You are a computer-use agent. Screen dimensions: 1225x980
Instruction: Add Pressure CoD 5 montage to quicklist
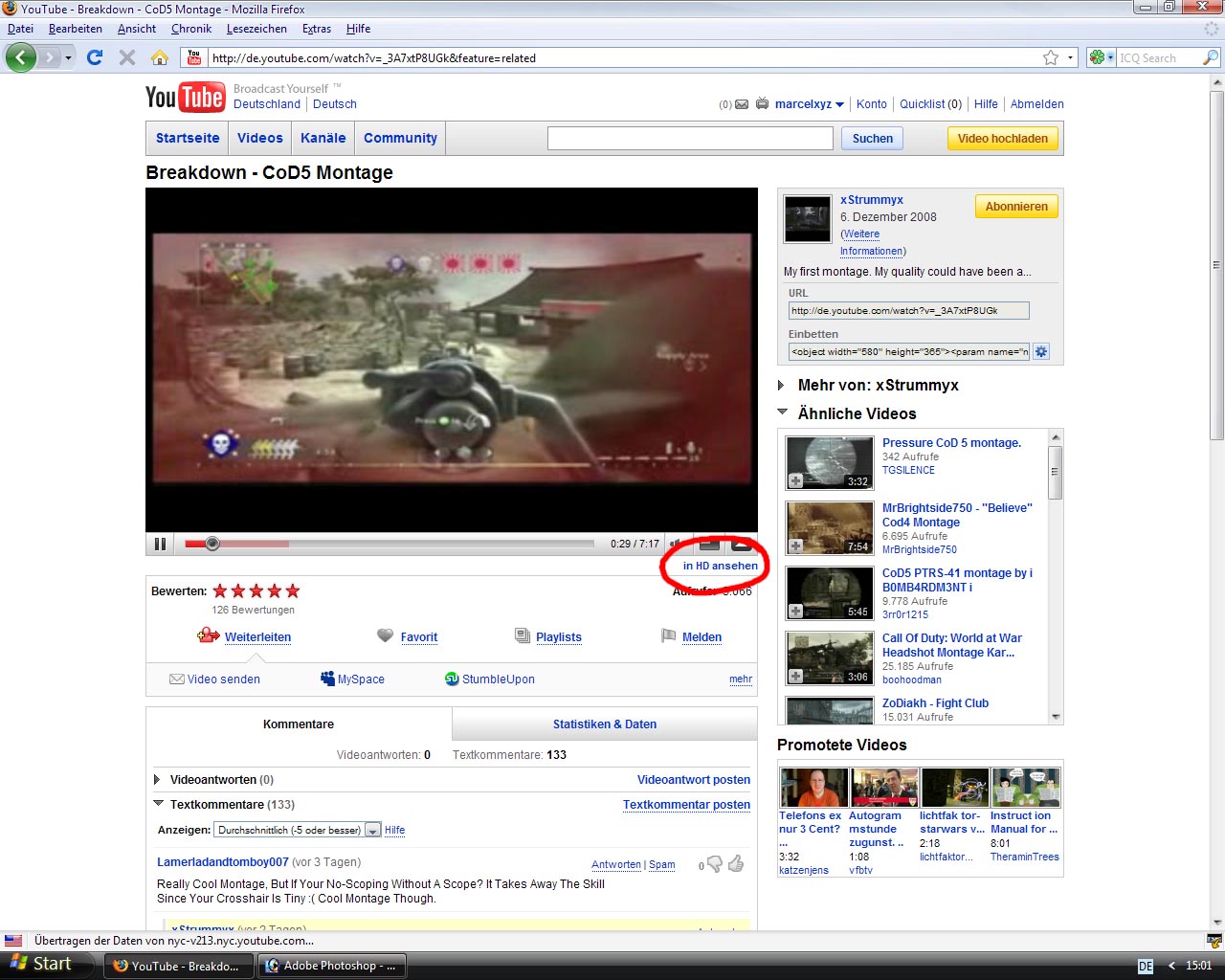(x=796, y=480)
